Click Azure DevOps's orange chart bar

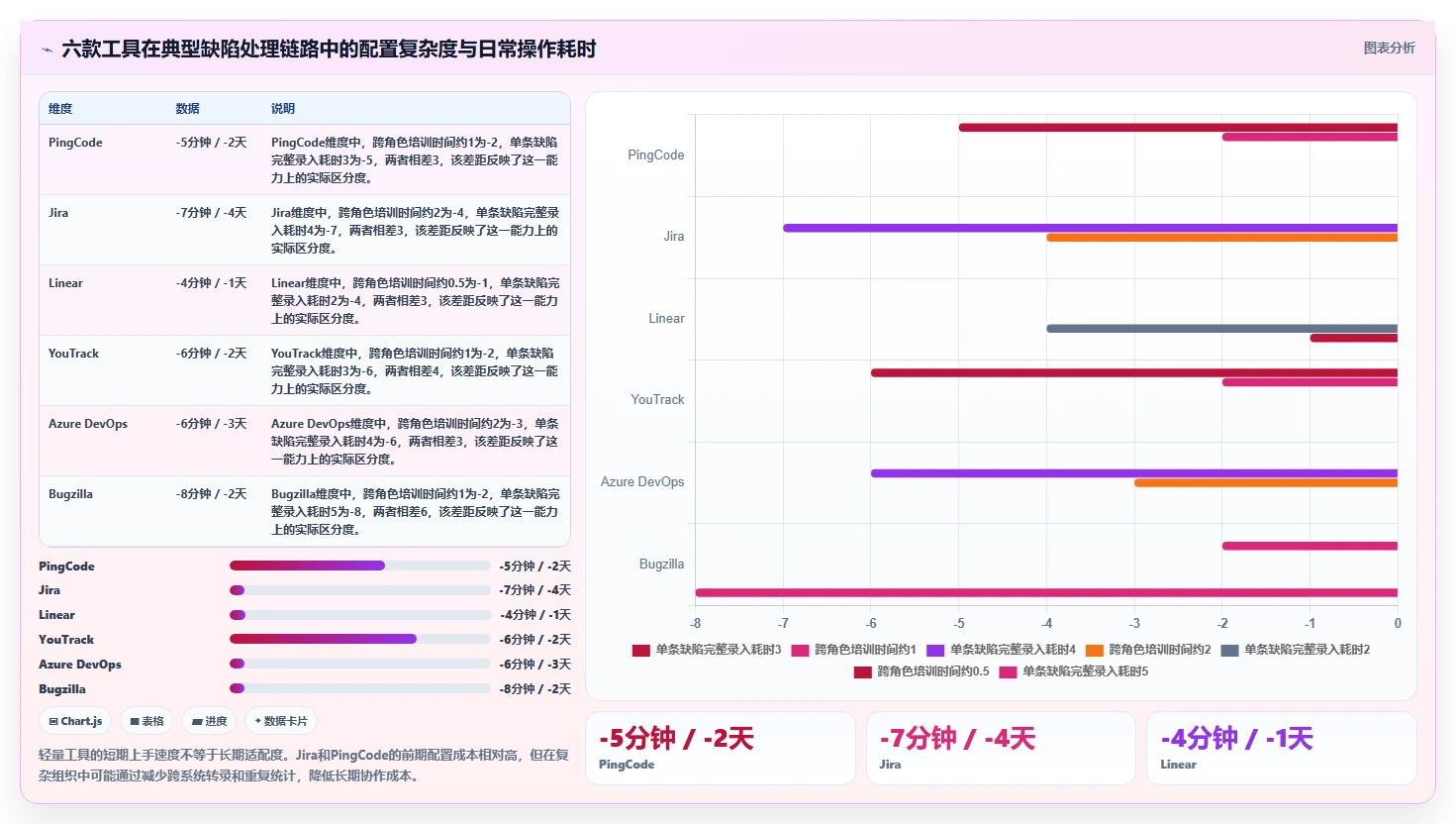1266,483
